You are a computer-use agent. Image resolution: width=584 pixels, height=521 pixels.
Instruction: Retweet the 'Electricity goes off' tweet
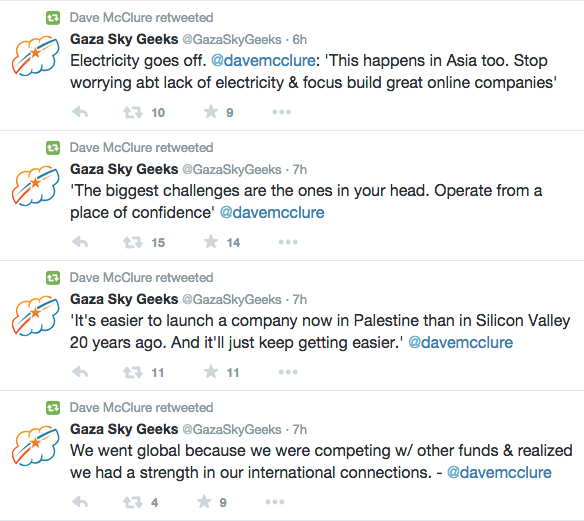[x=133, y=112]
